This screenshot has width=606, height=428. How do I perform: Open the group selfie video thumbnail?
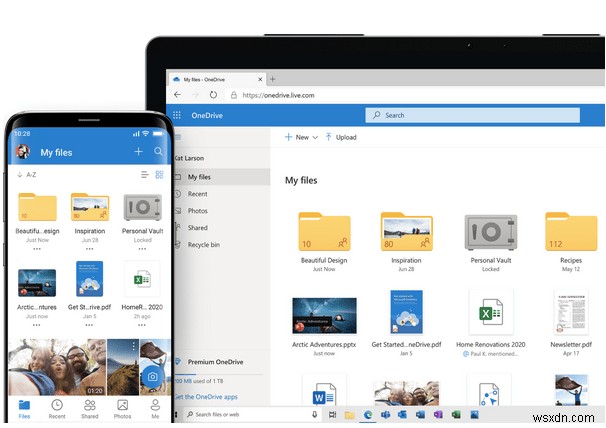coord(57,367)
